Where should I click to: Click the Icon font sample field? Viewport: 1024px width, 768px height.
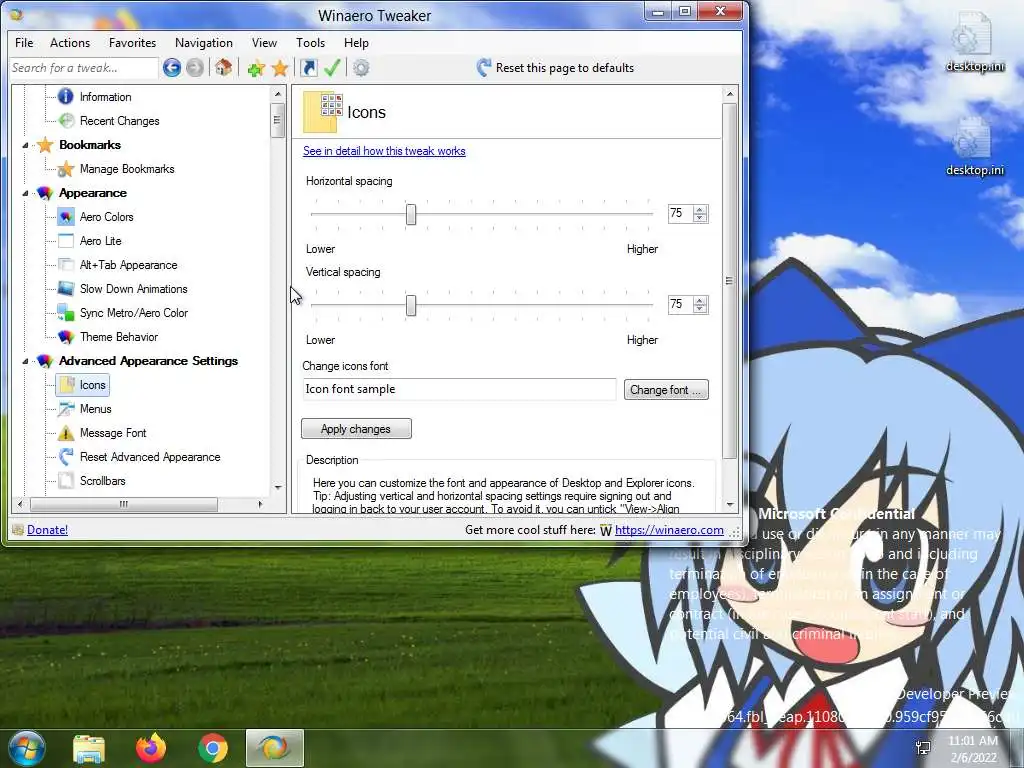459,389
